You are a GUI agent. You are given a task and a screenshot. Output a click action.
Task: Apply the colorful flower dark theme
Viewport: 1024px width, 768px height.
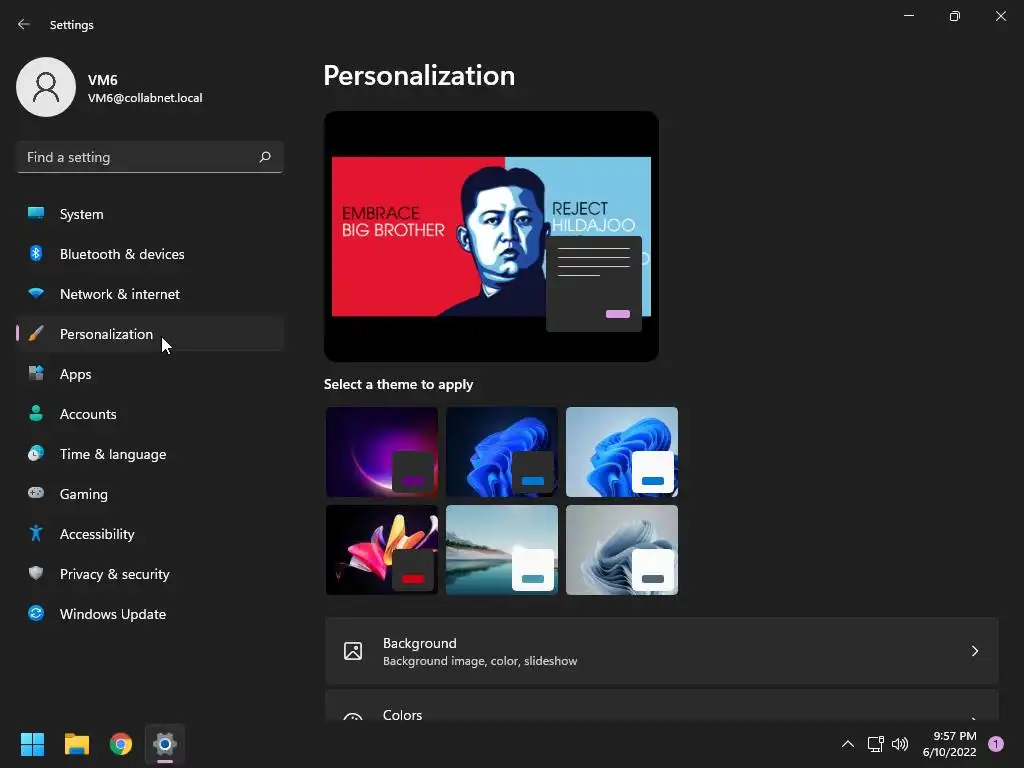coord(382,550)
